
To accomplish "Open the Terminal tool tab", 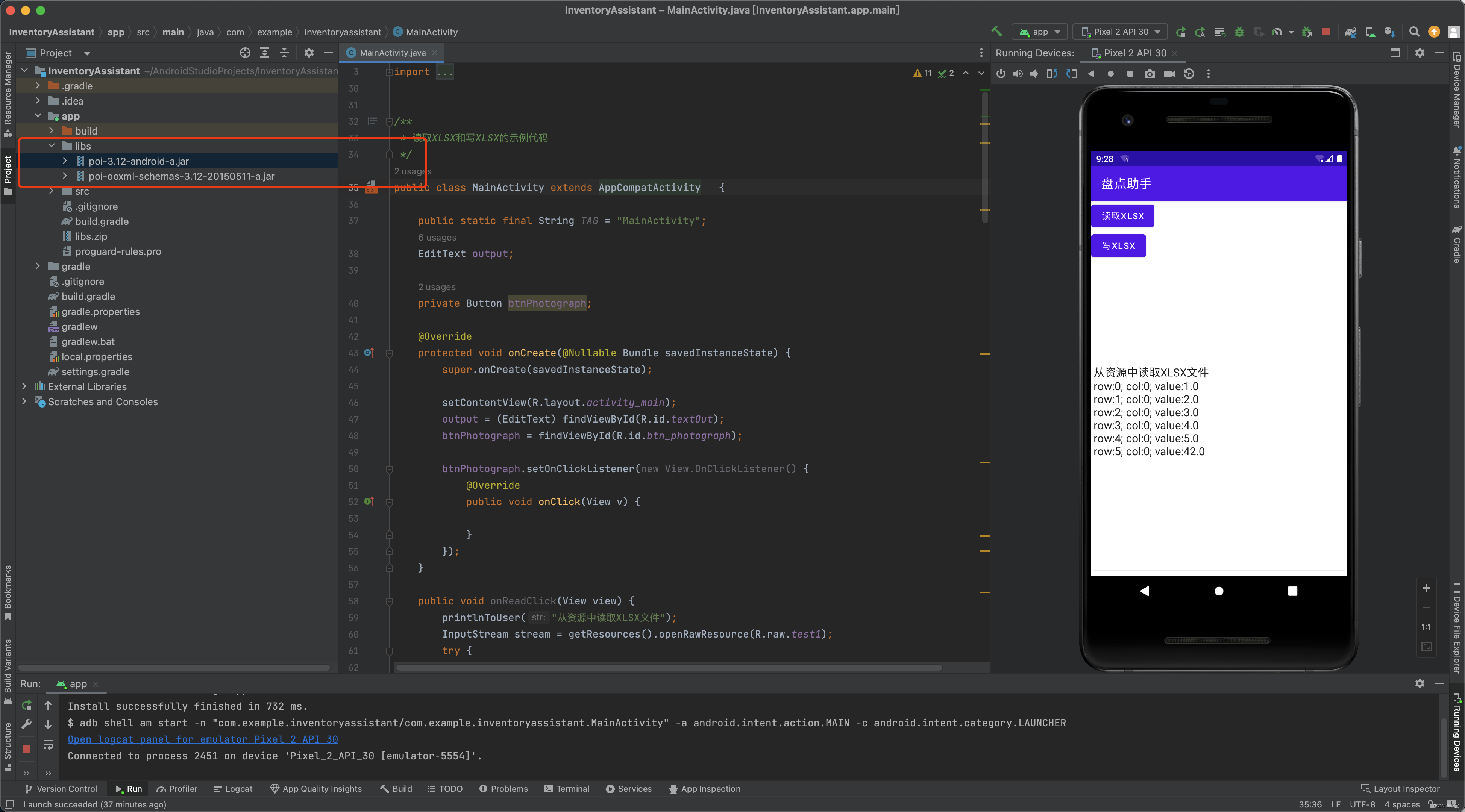I will 566,789.
